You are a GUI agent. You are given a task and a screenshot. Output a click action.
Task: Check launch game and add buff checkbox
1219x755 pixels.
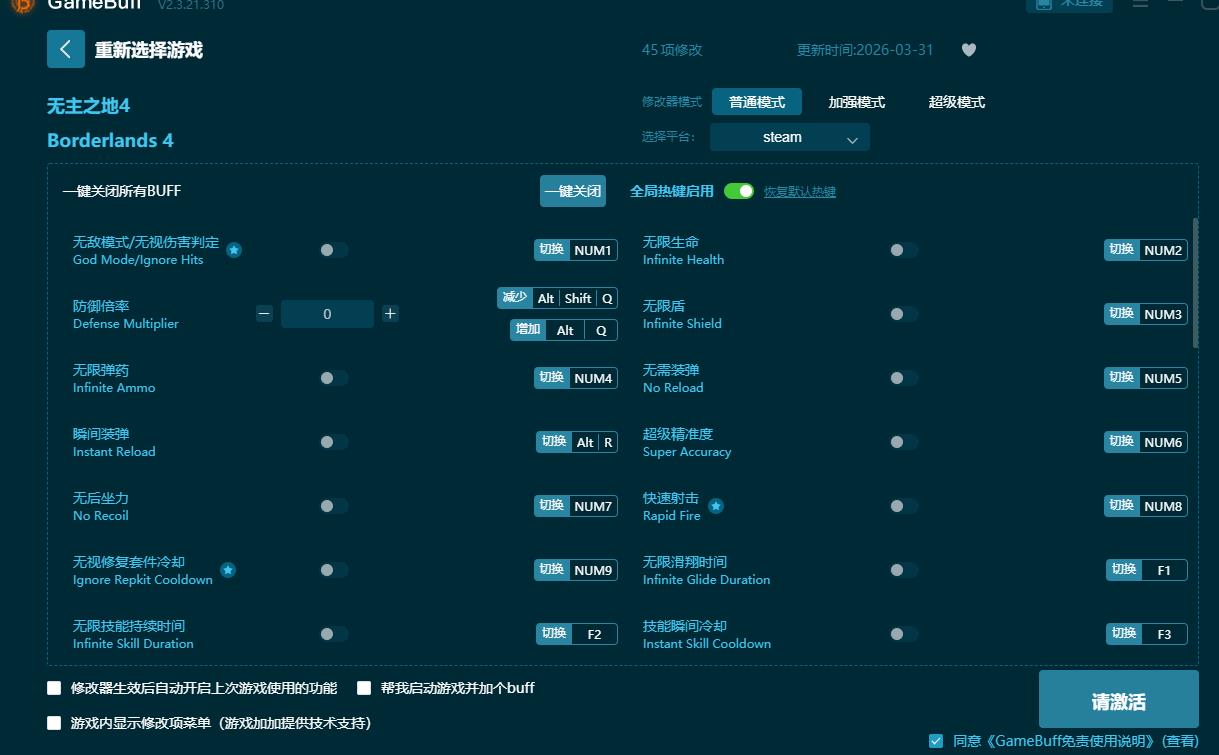[364, 688]
